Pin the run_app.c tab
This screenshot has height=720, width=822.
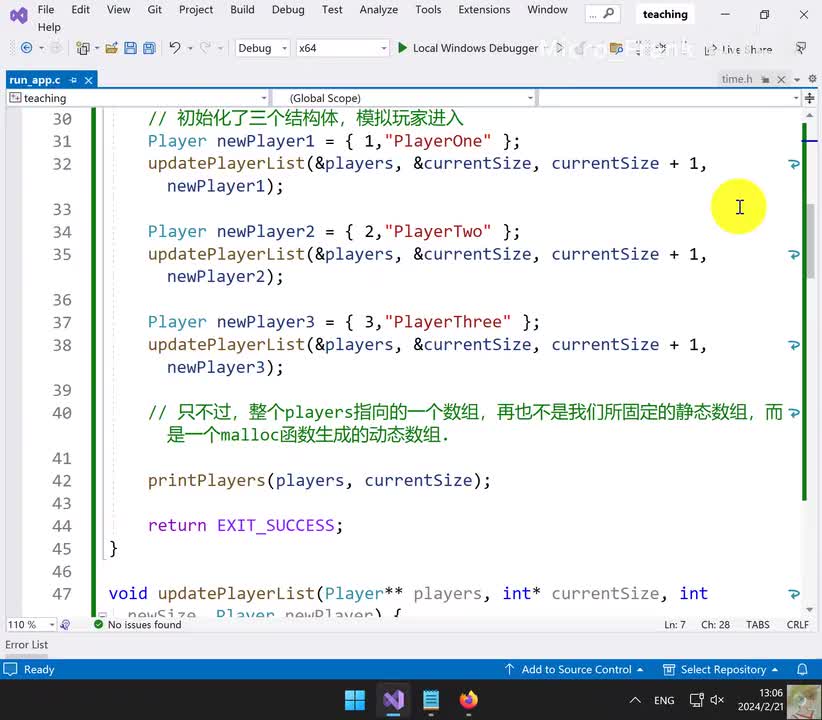click(x=73, y=80)
